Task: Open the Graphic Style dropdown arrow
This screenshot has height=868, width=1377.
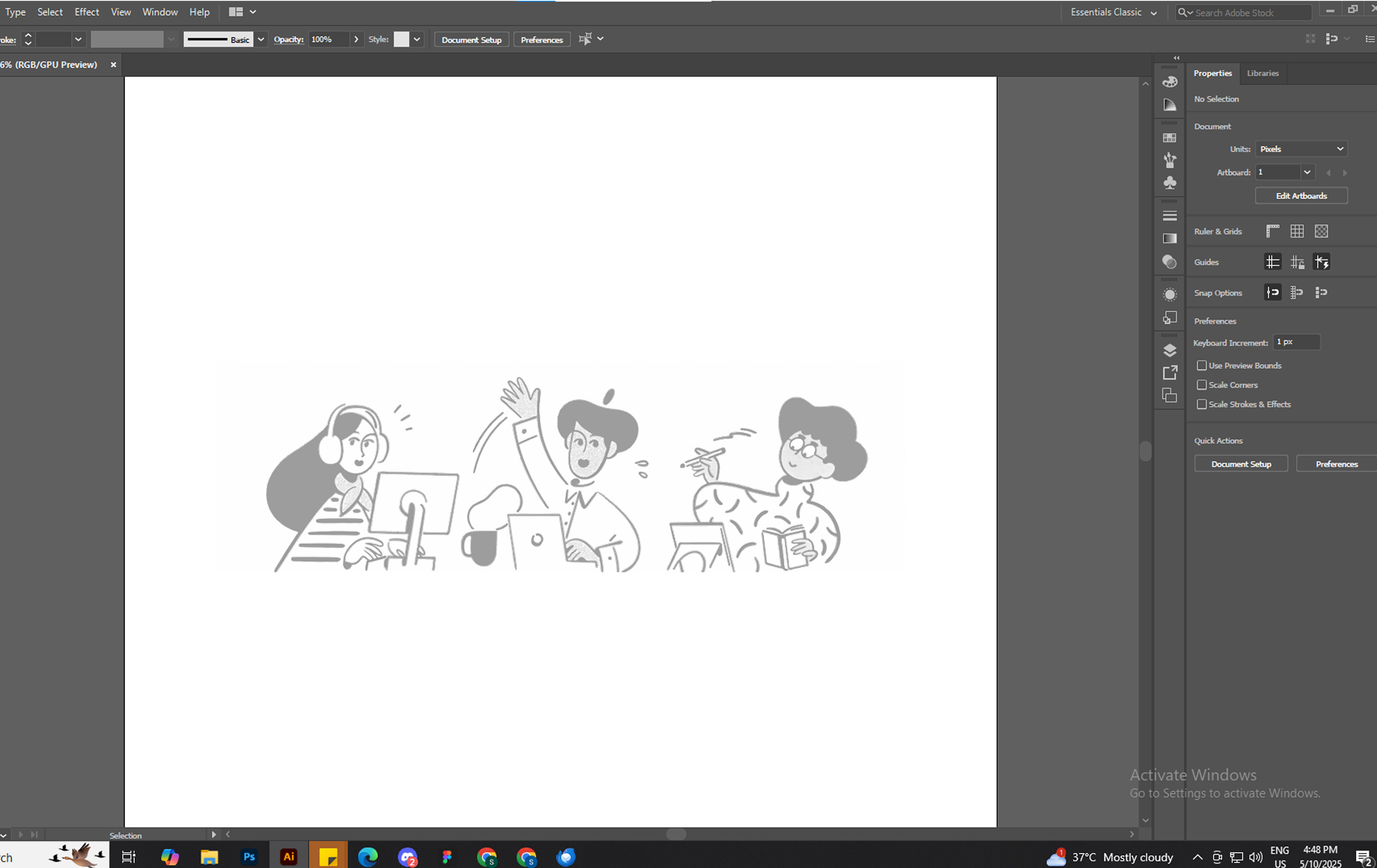Action: pyautogui.click(x=417, y=39)
